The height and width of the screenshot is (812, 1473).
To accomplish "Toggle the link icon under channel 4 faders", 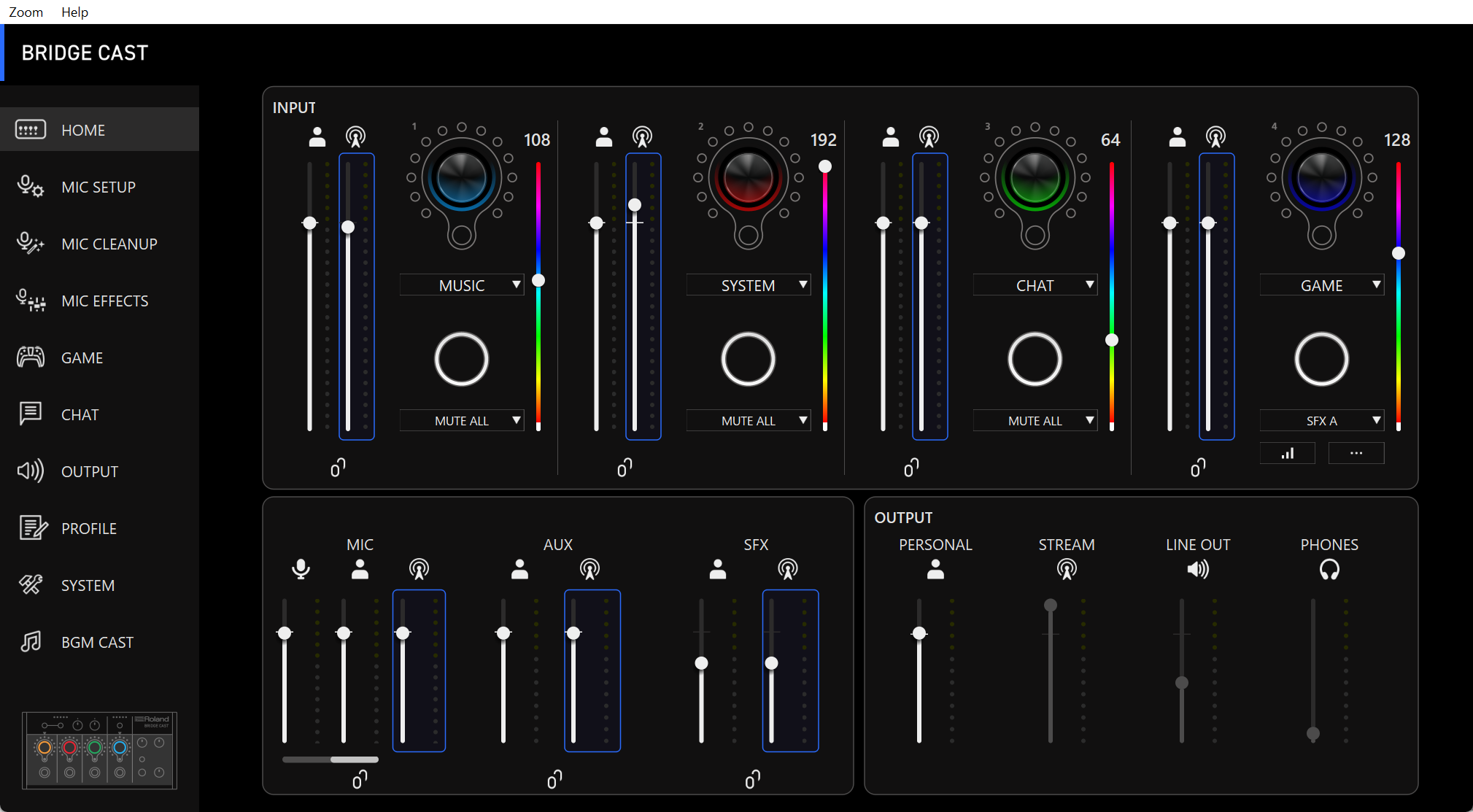I will pyautogui.click(x=1198, y=468).
